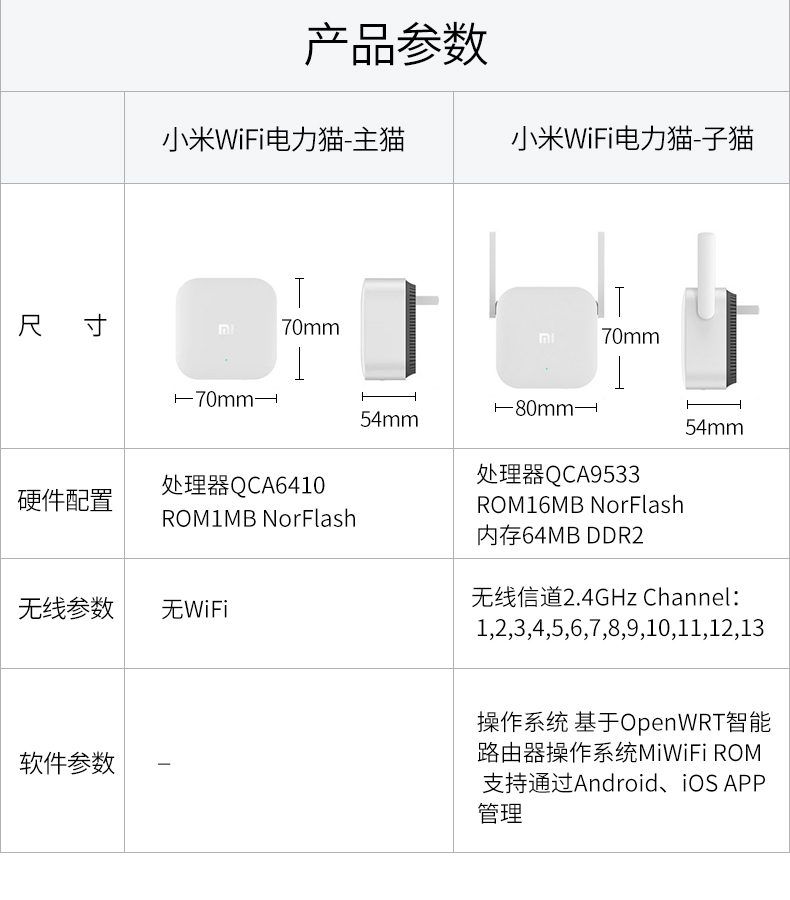Click the front view image of 子猫 with antennas
Image resolution: width=790 pixels, height=900 pixels.
click(547, 311)
